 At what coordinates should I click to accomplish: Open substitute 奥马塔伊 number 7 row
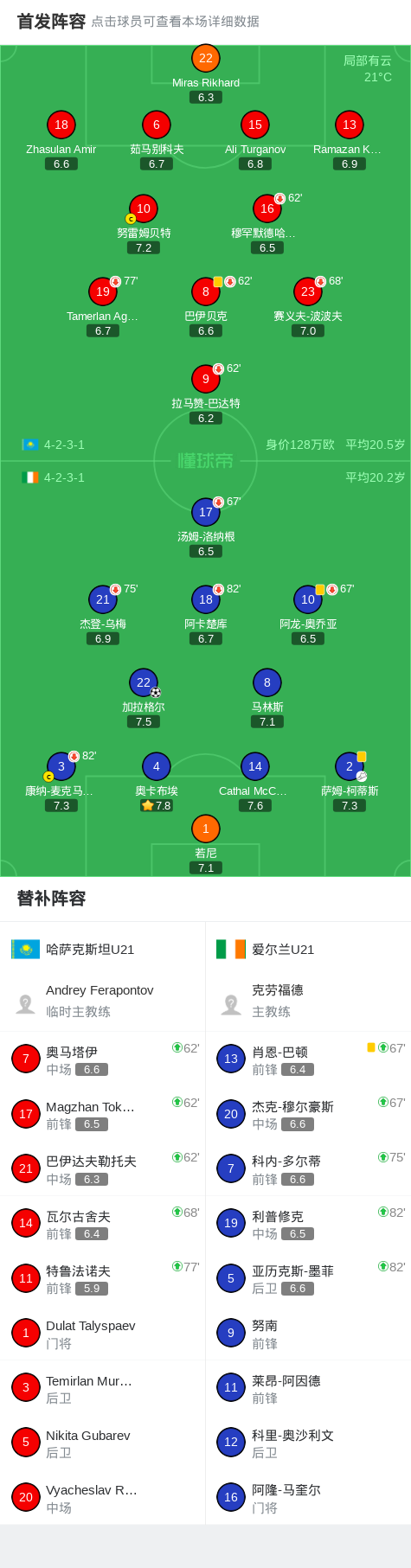click(x=103, y=1059)
